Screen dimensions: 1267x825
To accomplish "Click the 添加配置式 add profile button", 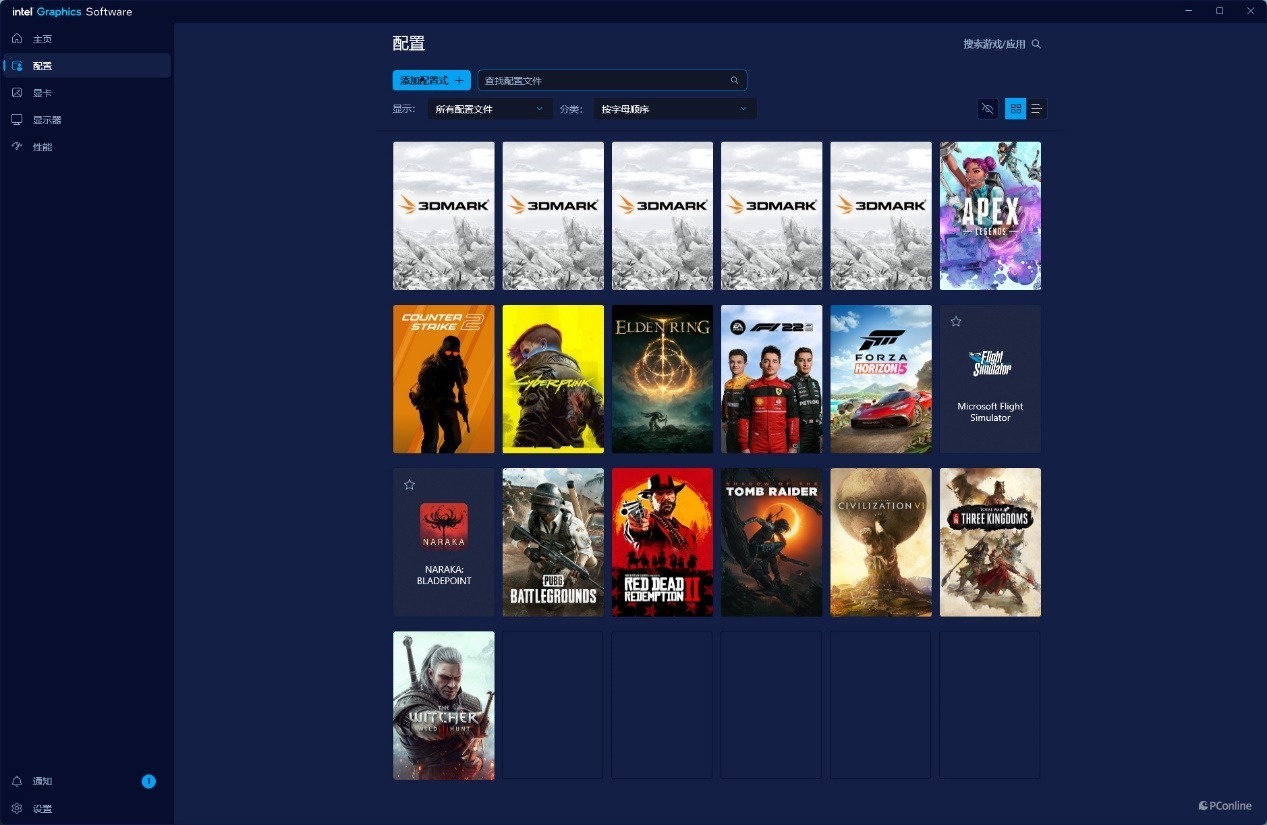I will click(431, 80).
